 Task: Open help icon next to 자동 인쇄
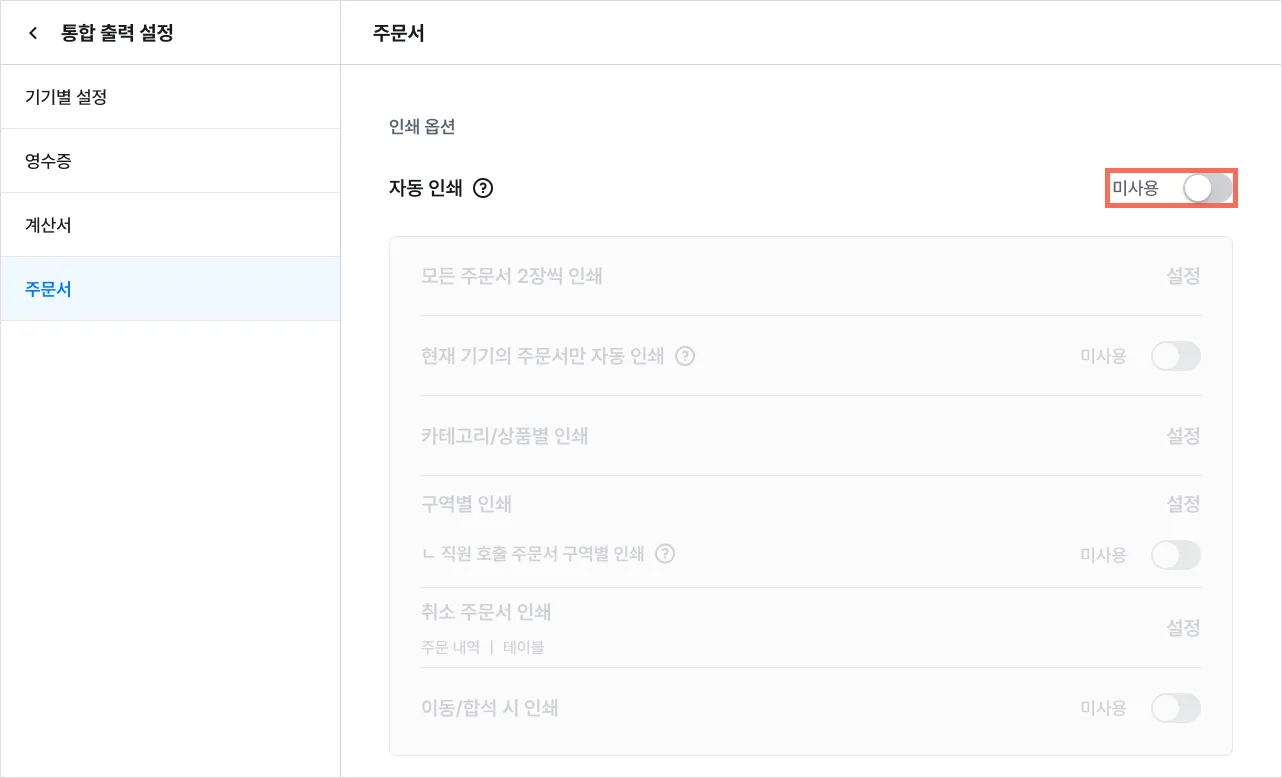[x=483, y=188]
